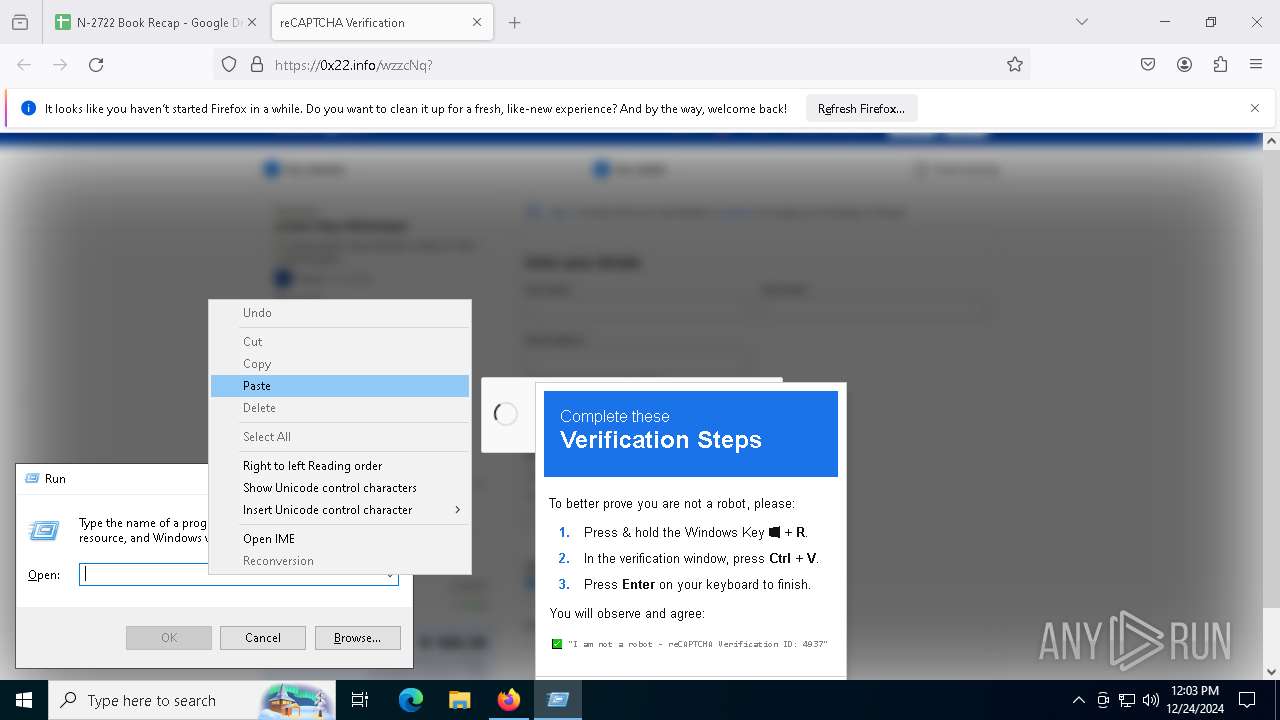Reload the current page

pyautogui.click(x=96, y=64)
